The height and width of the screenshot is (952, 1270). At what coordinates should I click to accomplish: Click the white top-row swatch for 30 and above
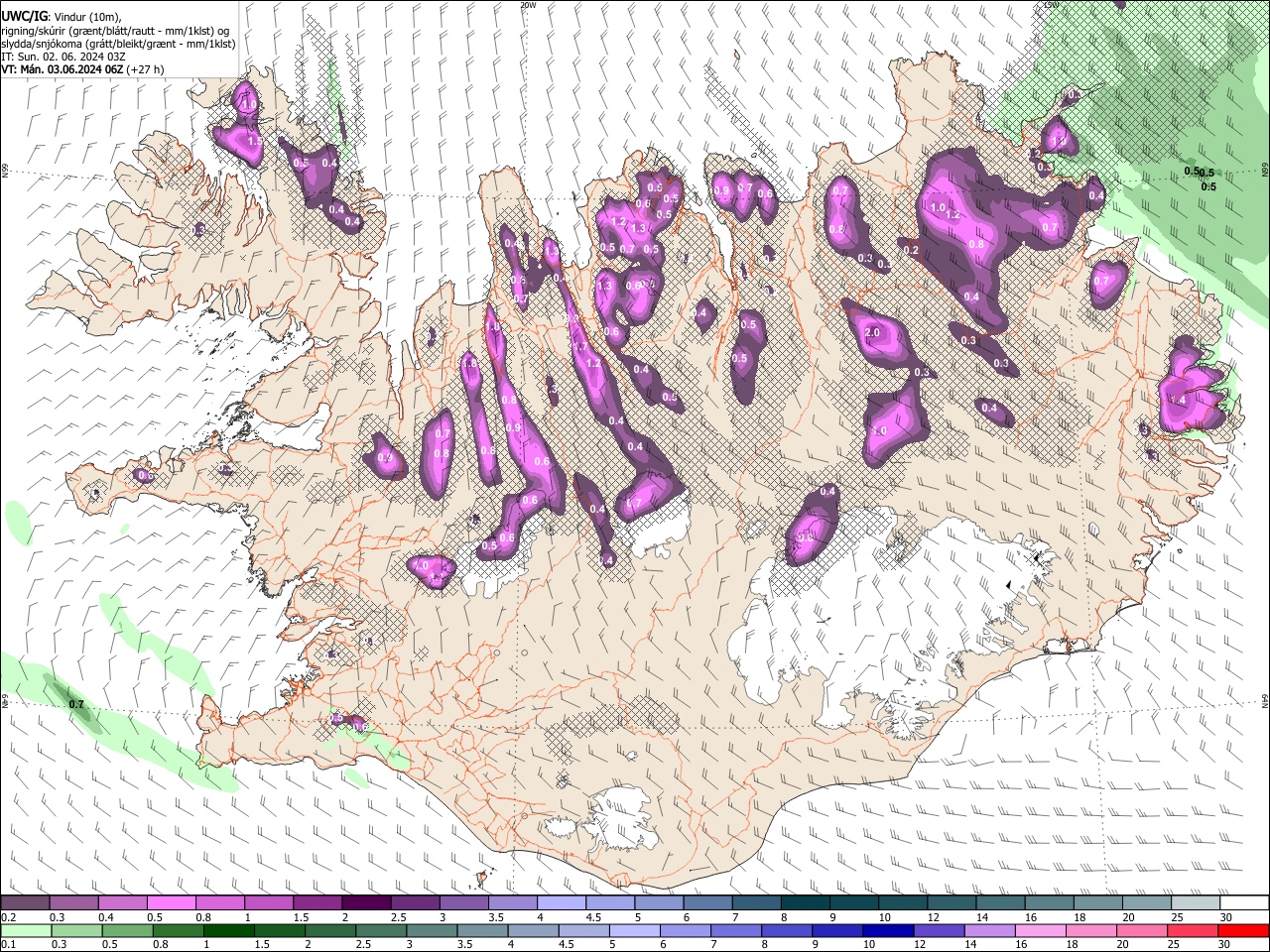point(1242,903)
